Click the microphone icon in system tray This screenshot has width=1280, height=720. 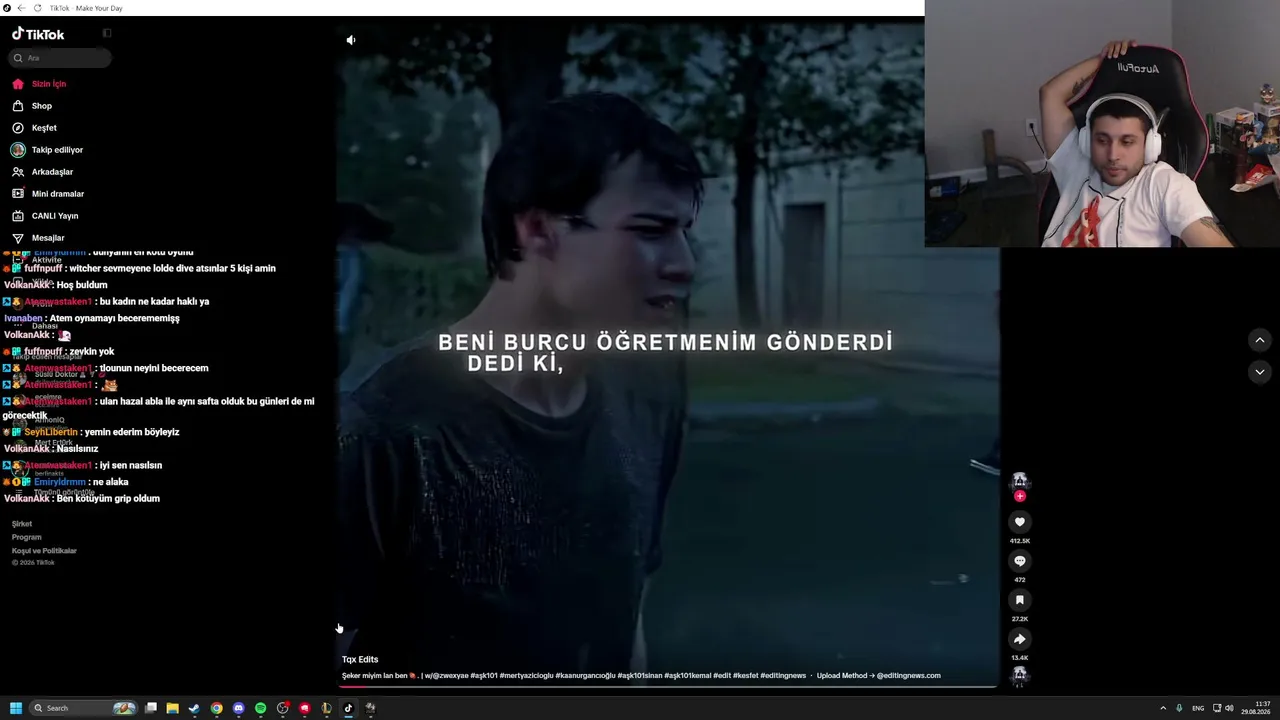(x=1179, y=708)
